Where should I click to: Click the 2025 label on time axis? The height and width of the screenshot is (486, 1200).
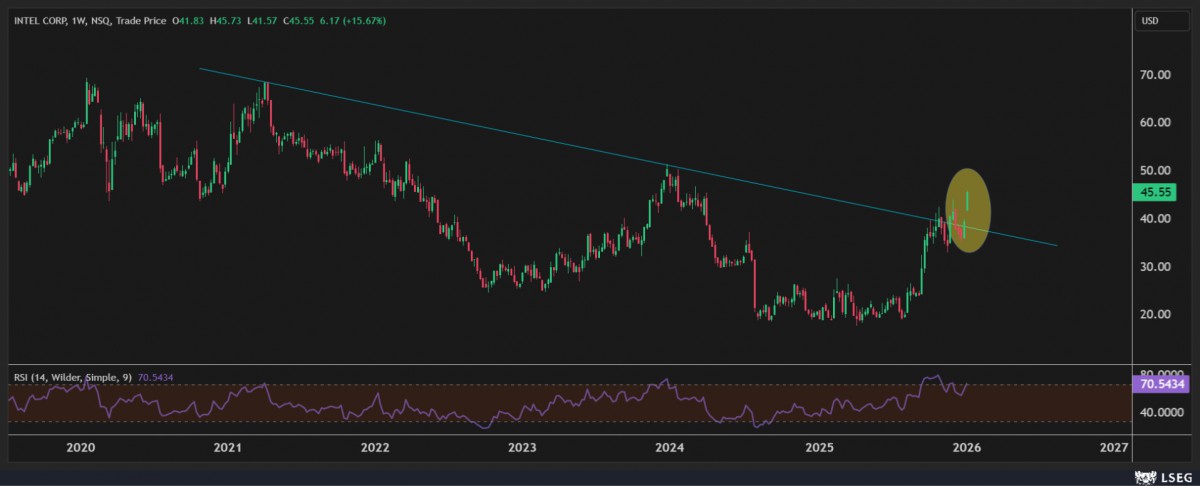click(818, 447)
